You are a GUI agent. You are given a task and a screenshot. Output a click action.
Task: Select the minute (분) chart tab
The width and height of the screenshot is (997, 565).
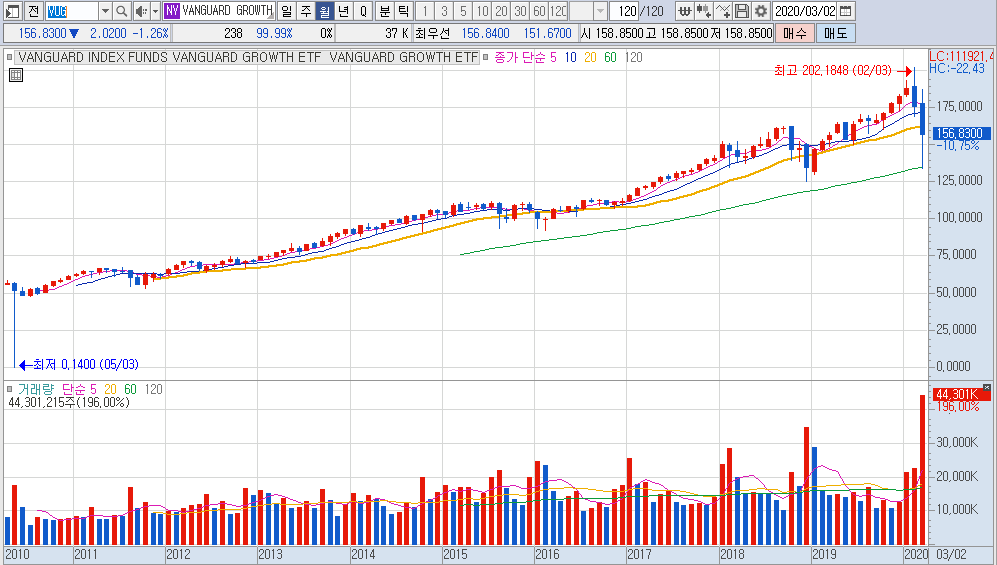[x=385, y=11]
